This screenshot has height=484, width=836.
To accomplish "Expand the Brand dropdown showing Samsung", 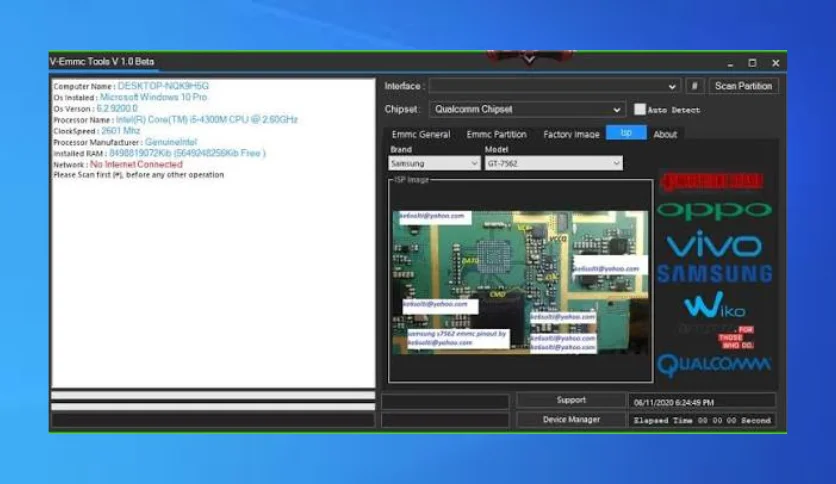I will [x=434, y=163].
